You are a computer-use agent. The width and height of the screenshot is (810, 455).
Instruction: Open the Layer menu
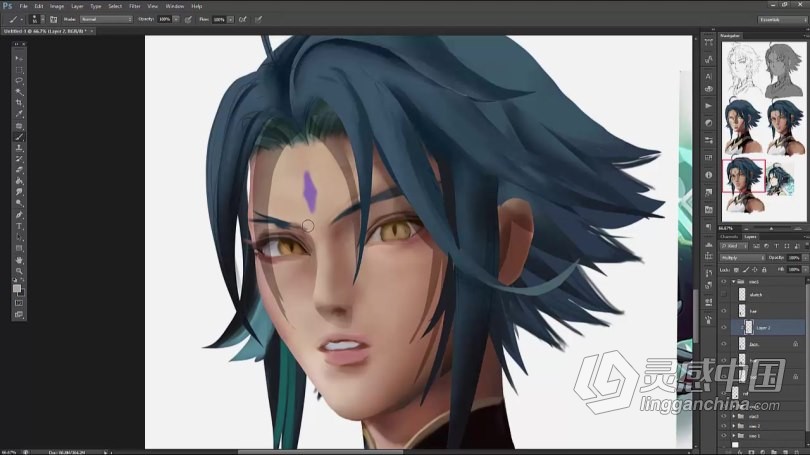pos(77,6)
